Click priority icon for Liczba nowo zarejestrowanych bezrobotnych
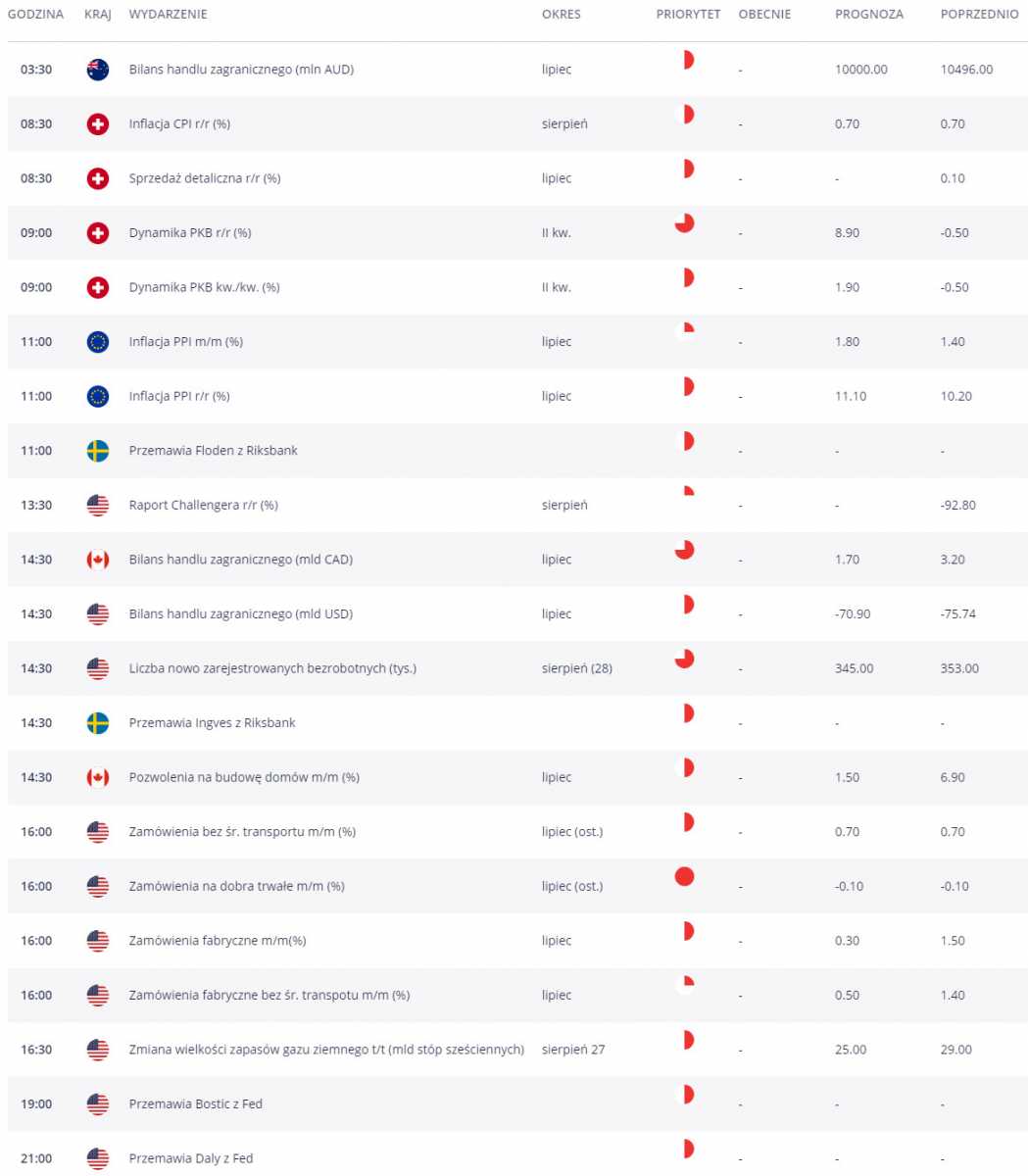This screenshot has height=1176, width=1028. (x=685, y=659)
